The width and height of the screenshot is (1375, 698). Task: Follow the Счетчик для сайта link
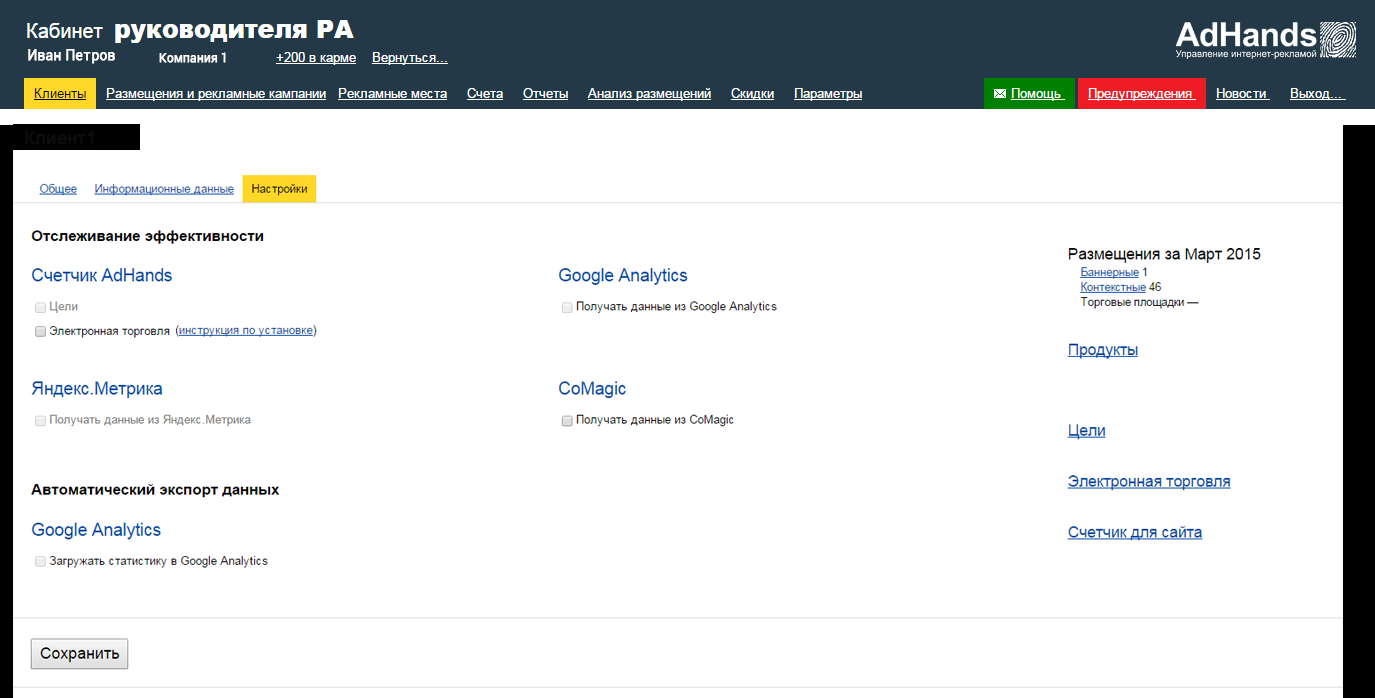click(x=1134, y=532)
